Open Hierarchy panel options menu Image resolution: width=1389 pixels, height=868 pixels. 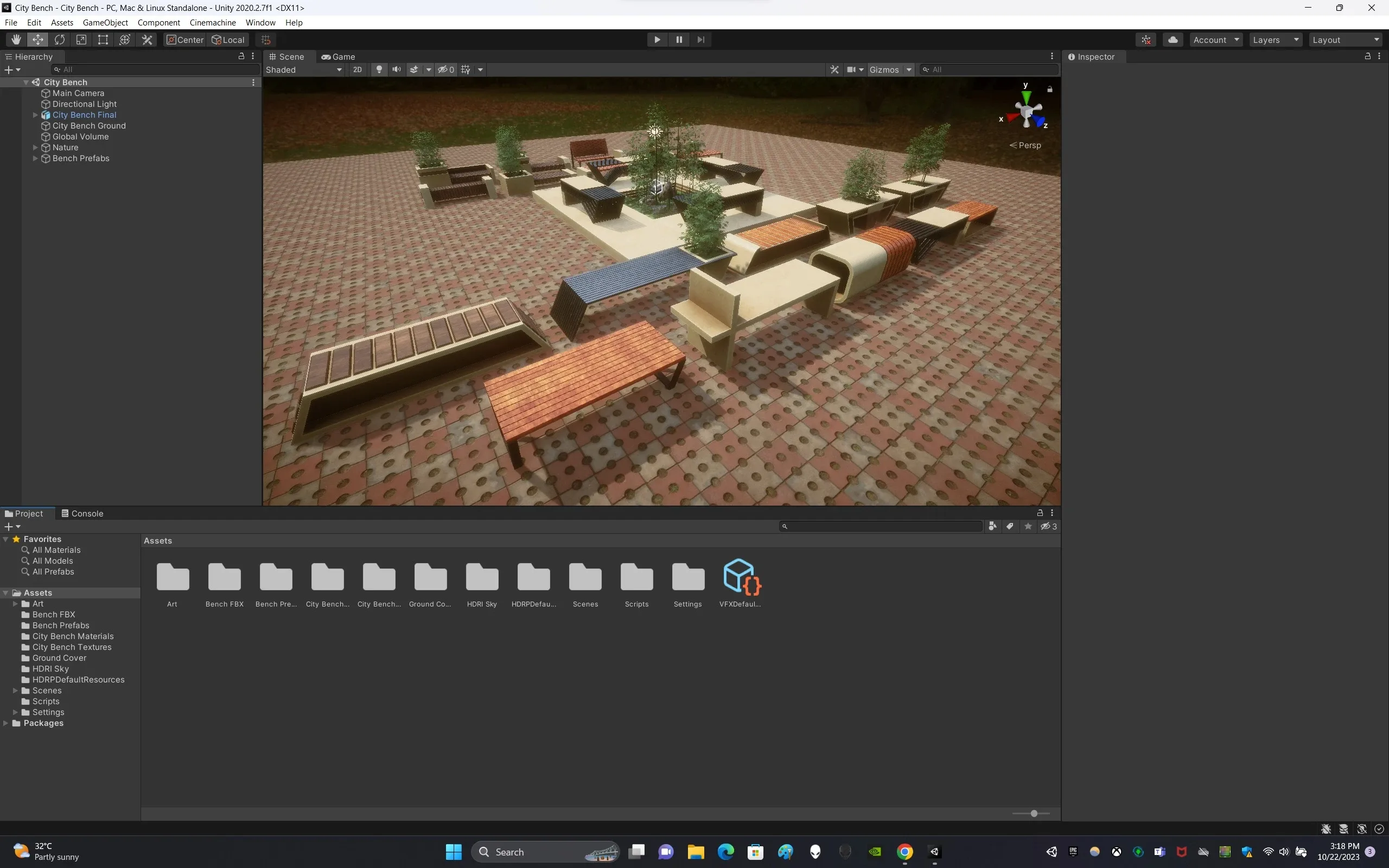[252, 56]
